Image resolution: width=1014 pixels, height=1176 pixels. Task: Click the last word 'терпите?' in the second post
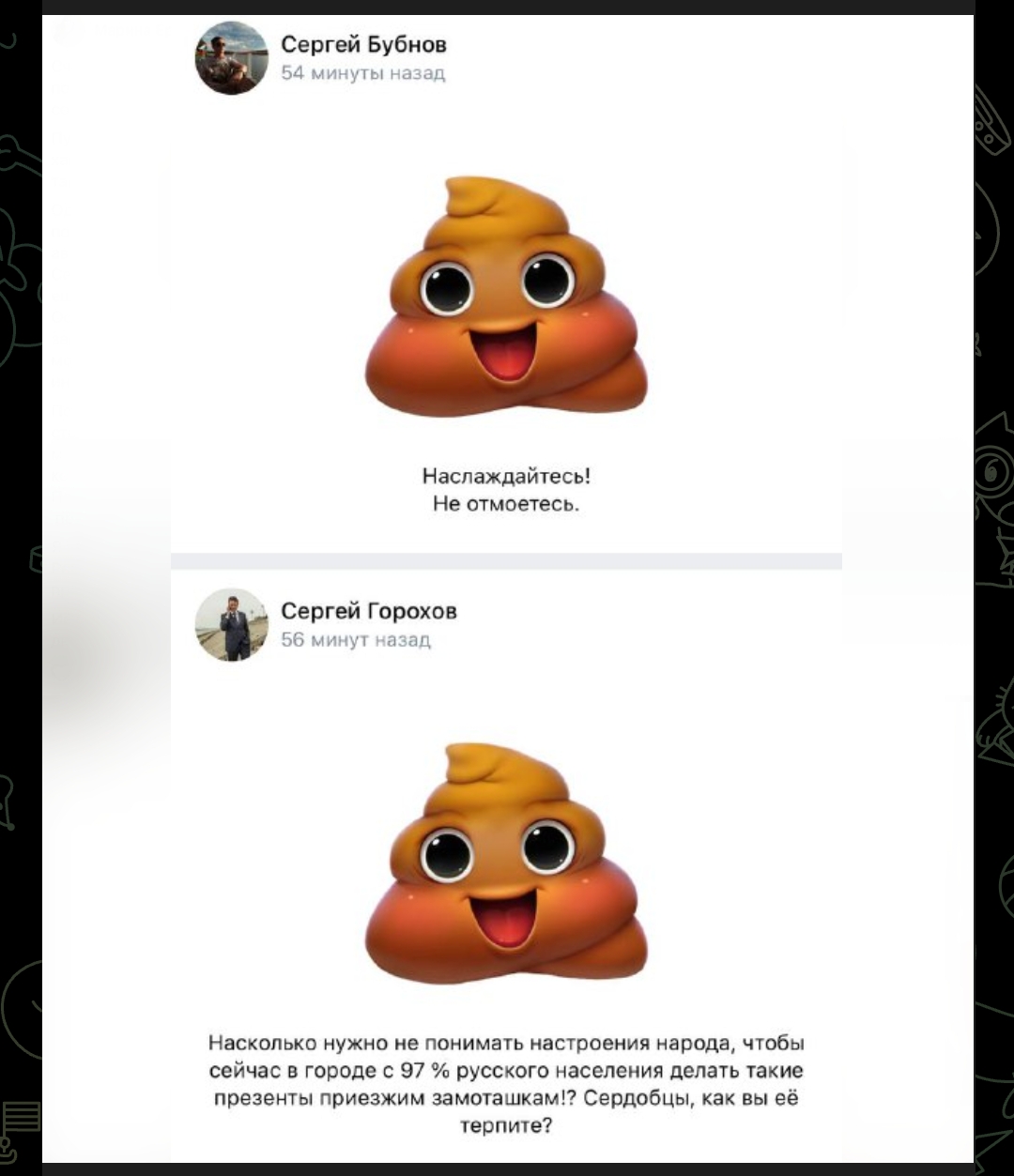click(506, 1126)
